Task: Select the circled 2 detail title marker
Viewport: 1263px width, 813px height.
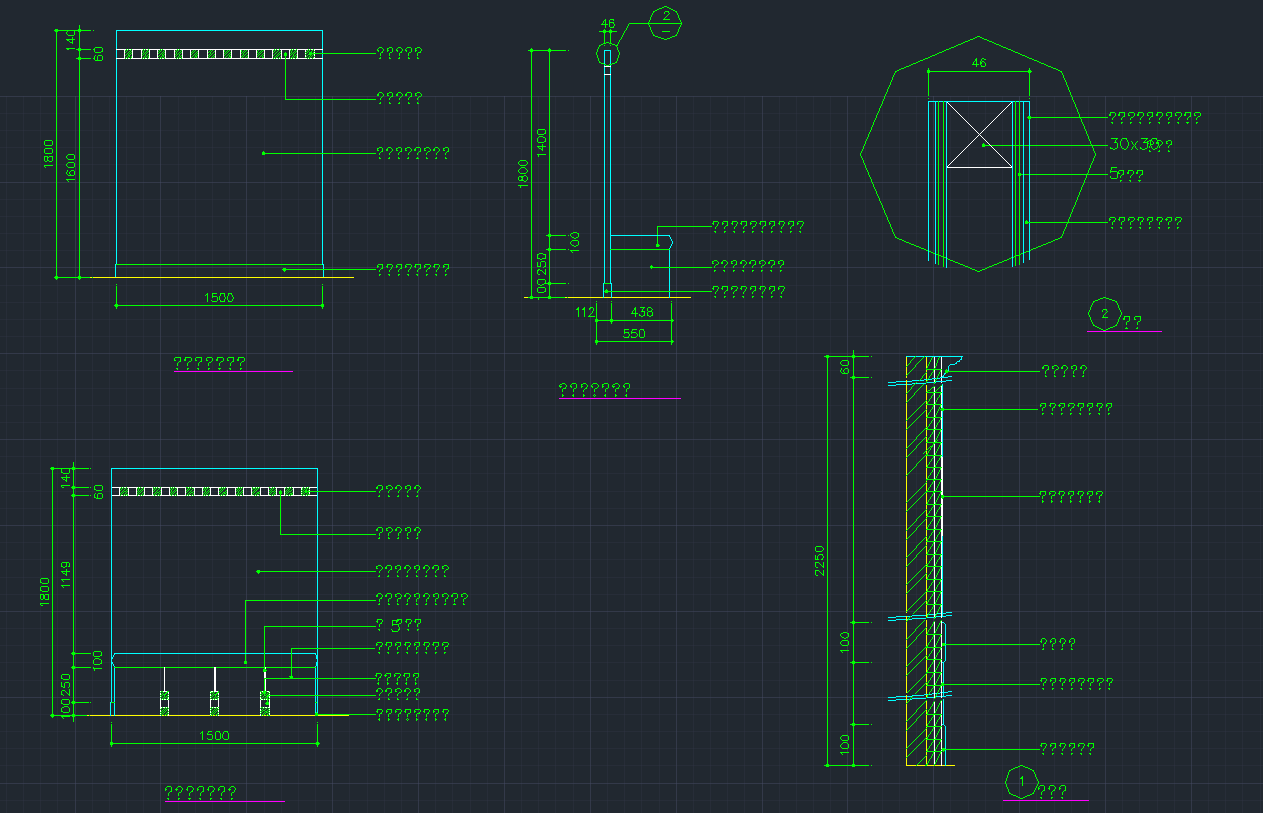Action: point(1104,314)
